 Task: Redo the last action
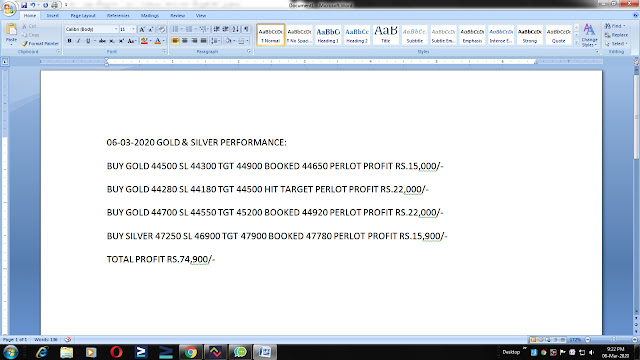tap(45, 5)
